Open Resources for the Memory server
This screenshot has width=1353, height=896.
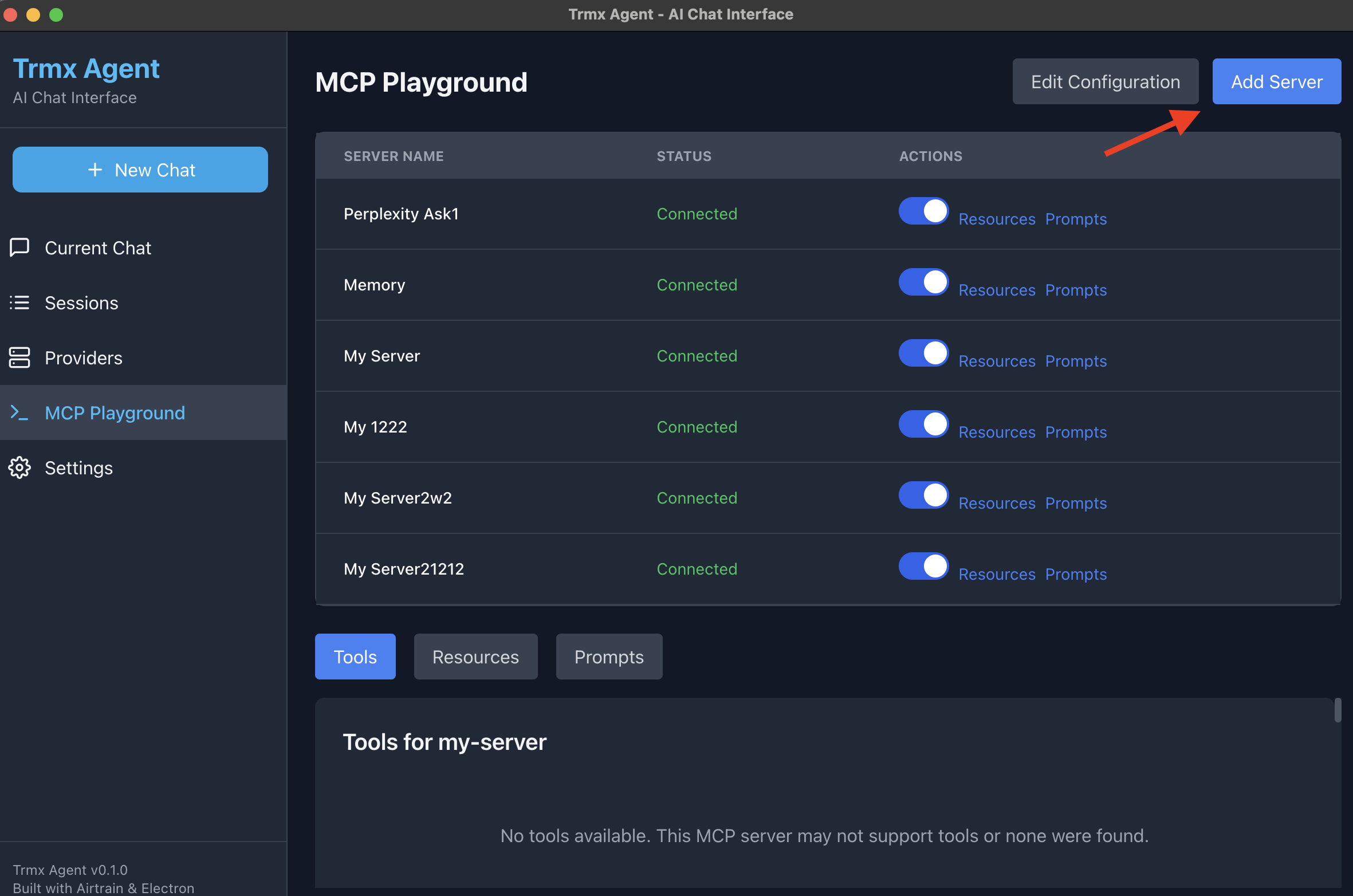click(x=997, y=290)
